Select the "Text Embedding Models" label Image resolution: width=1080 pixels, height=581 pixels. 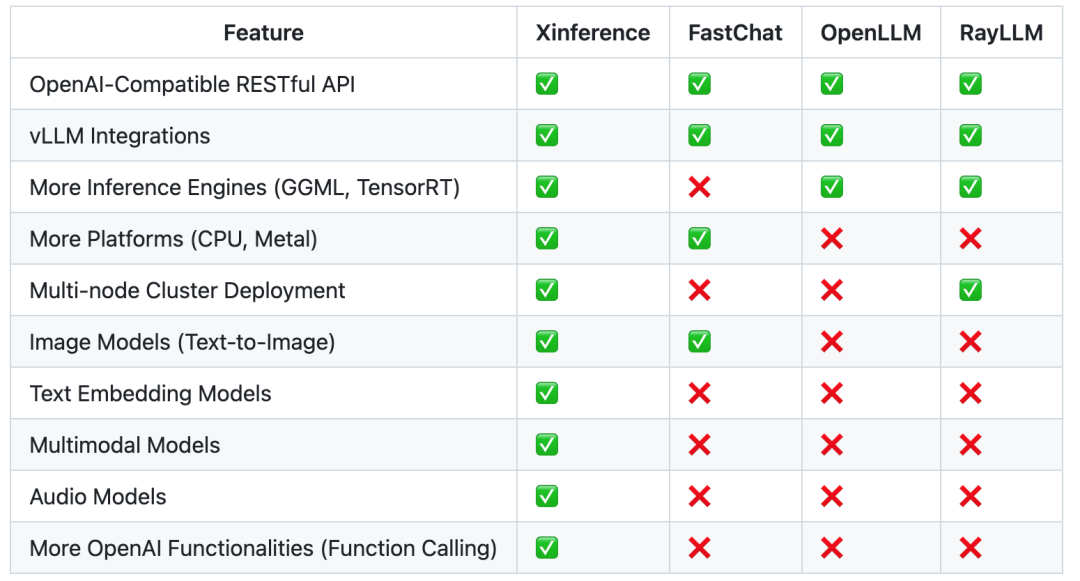coord(150,394)
